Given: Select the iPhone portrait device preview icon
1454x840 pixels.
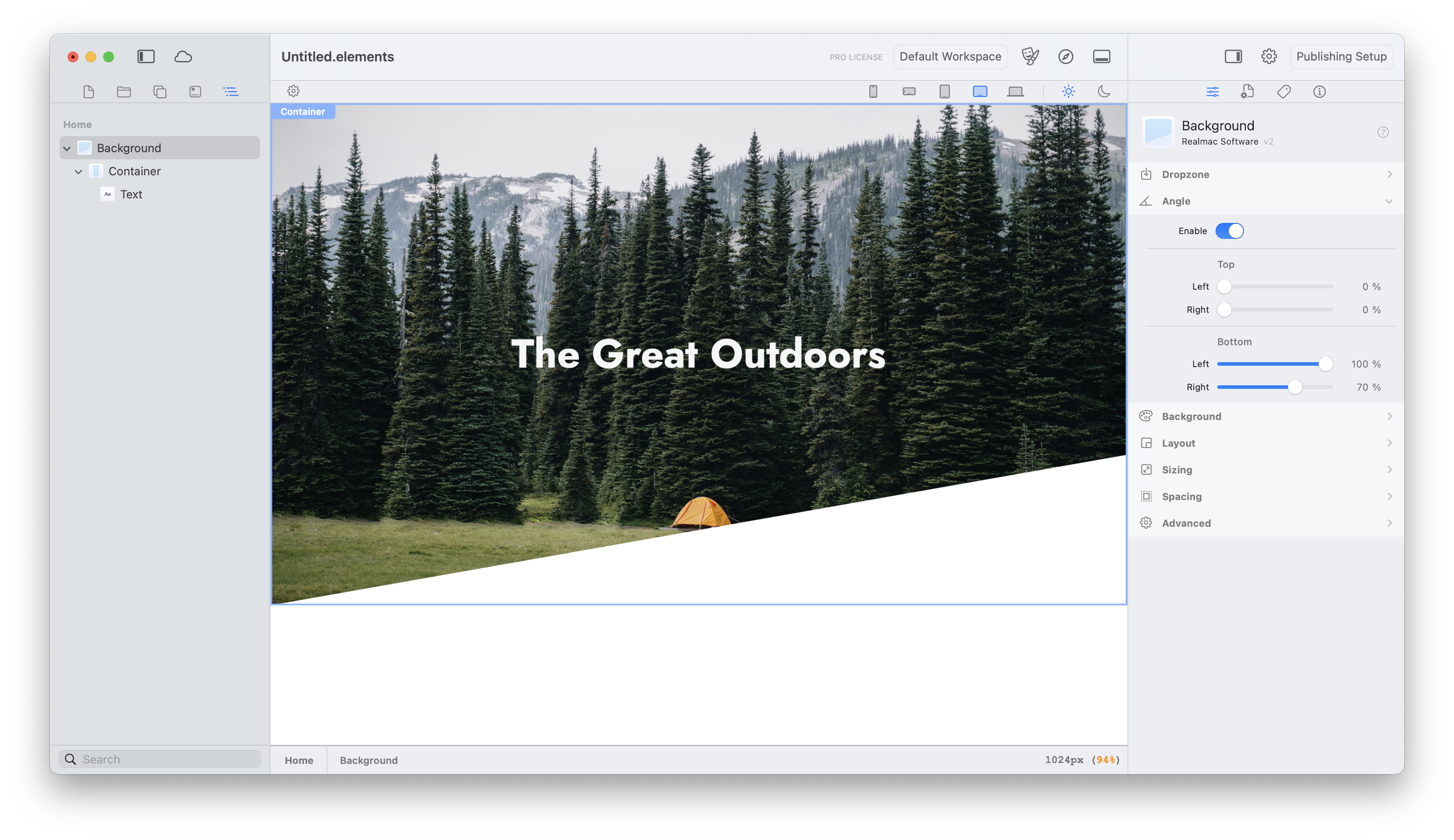Looking at the screenshot, I should [x=873, y=91].
